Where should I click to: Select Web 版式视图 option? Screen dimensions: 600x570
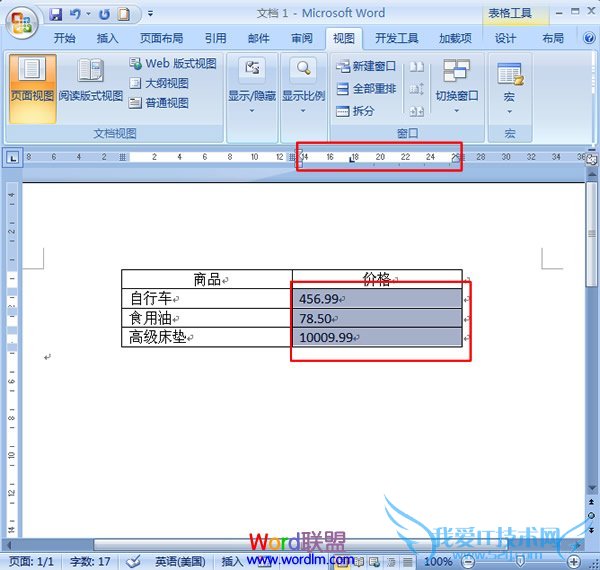173,63
